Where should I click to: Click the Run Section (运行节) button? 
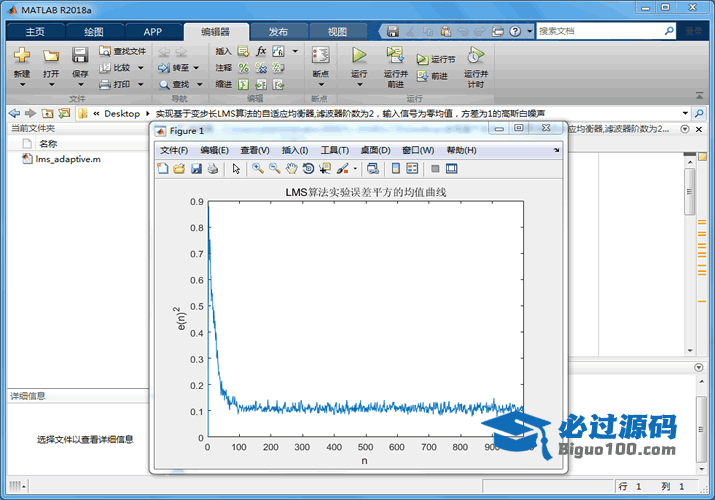point(436,59)
